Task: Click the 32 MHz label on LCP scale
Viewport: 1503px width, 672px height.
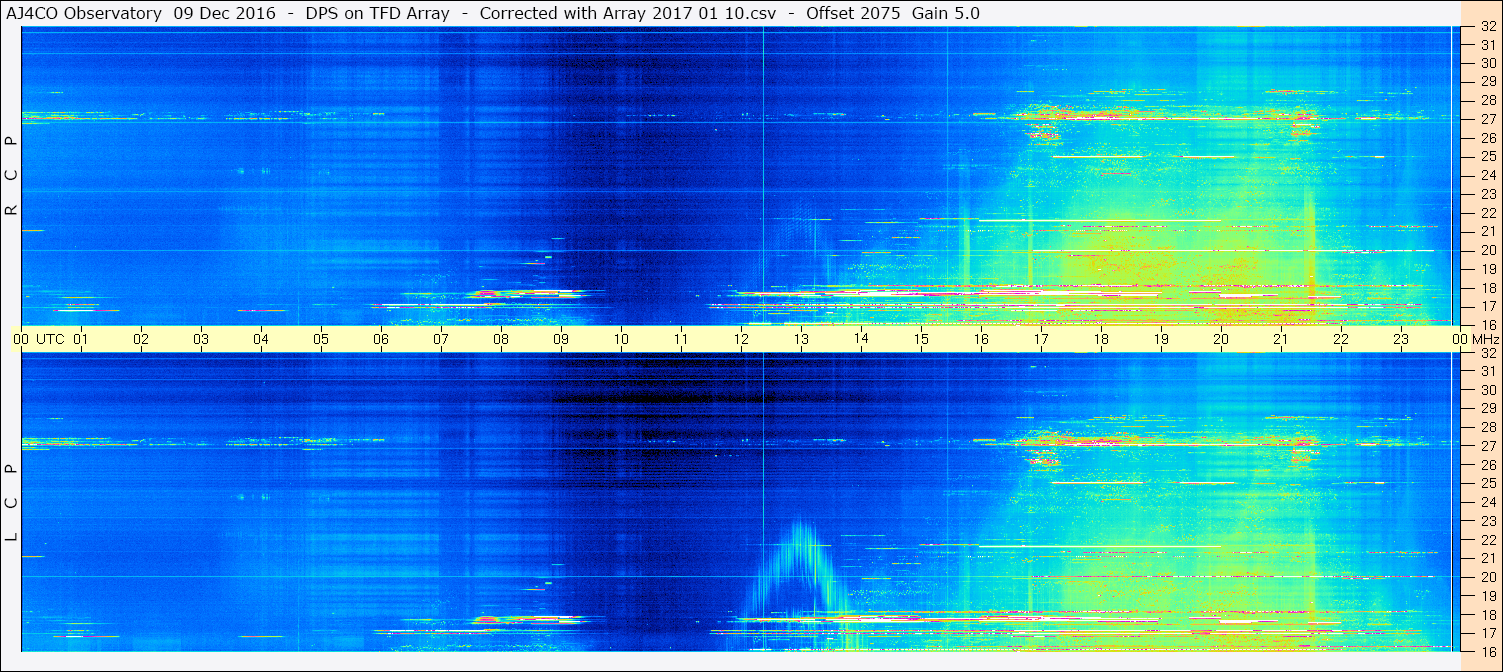Action: point(1487,353)
